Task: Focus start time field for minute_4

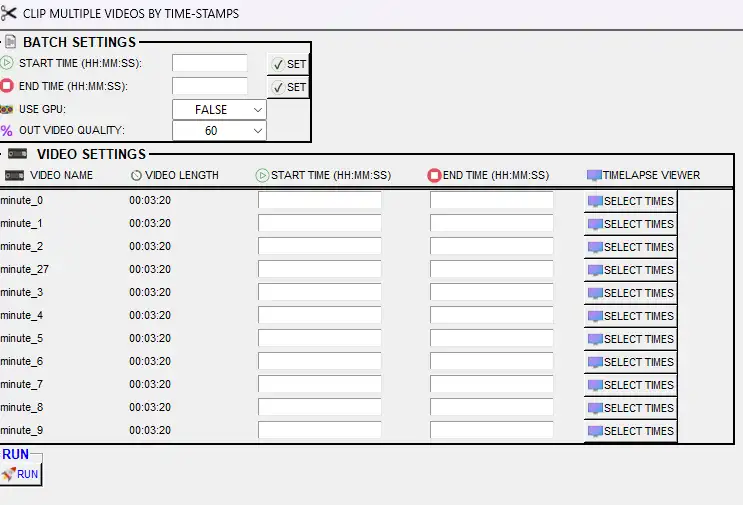Action: [x=320, y=315]
